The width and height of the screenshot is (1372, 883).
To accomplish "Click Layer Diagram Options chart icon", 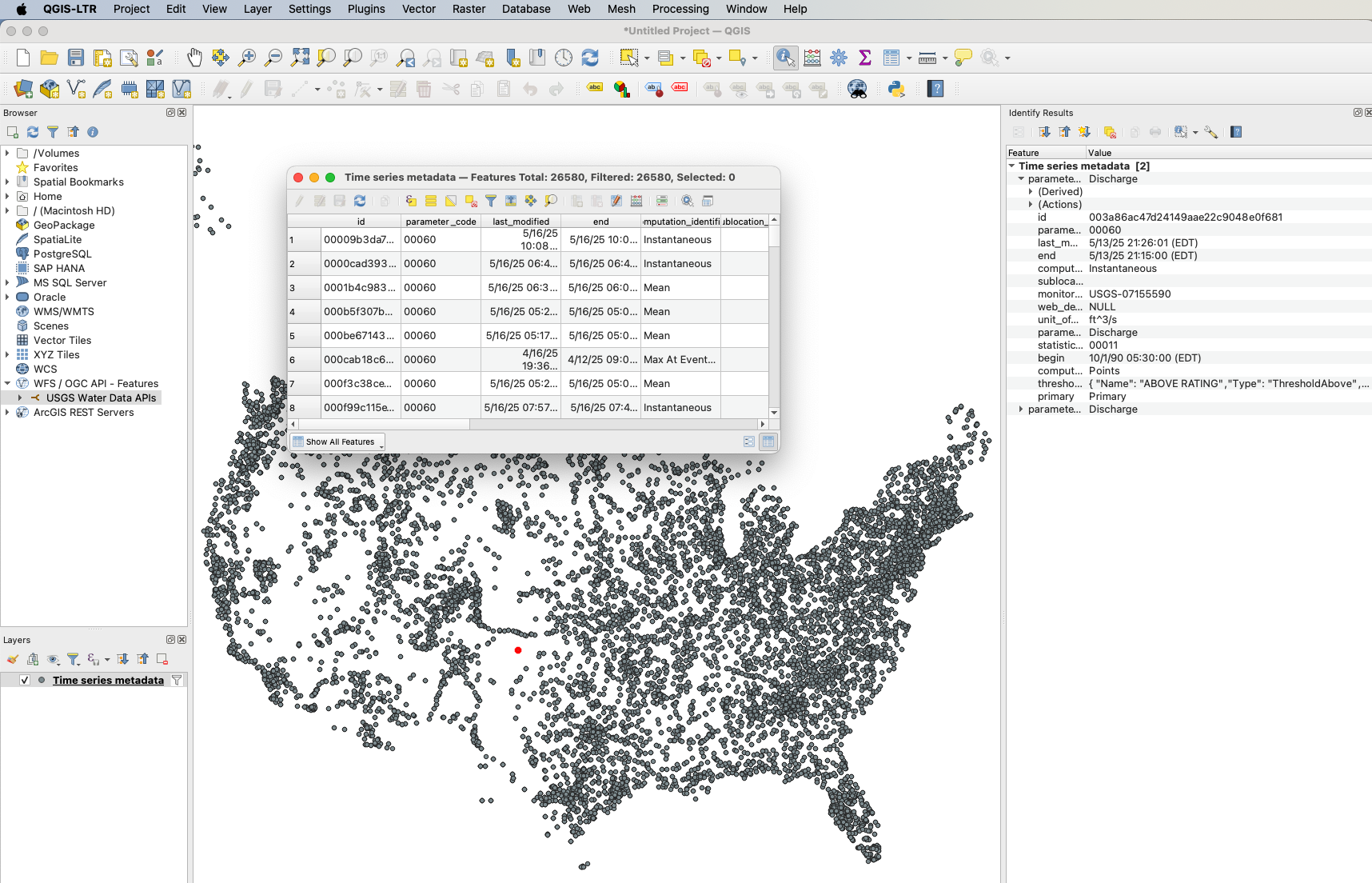I will pos(621,89).
